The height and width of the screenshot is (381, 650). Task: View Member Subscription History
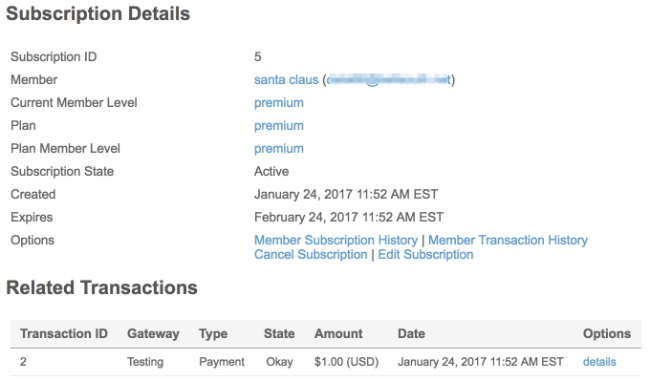point(336,240)
